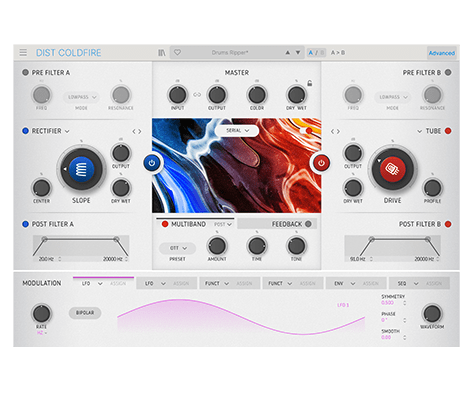
Task: Load next preset with down arrow
Action: tap(298, 53)
